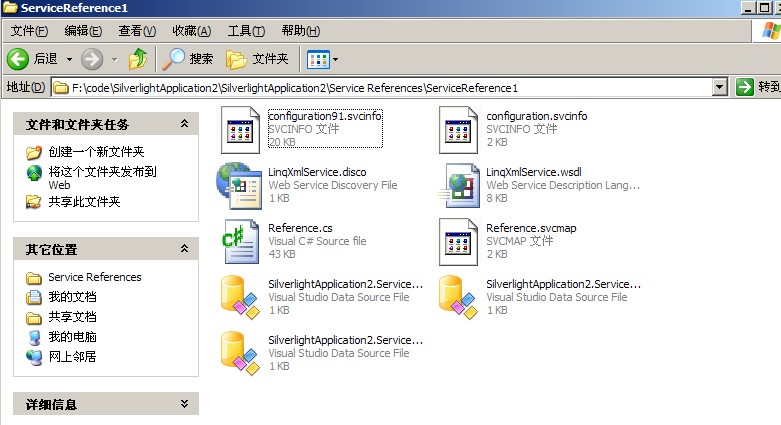Open the 查看(V) menu
The image size is (781, 425).
(x=137, y=31)
